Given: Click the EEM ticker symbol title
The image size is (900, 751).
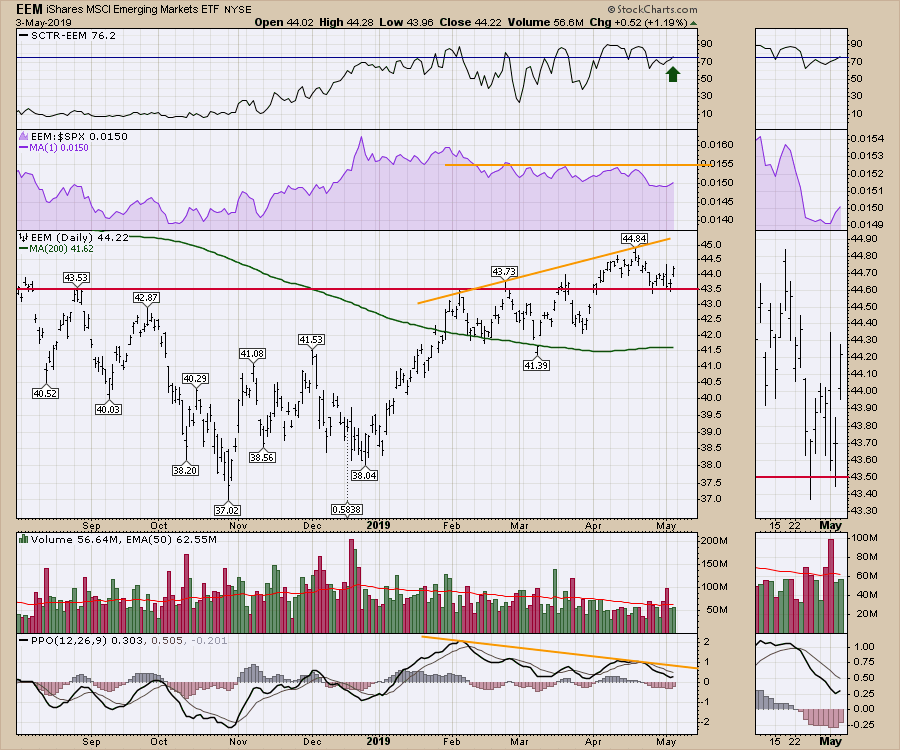Looking at the screenshot, I should 29,9.
